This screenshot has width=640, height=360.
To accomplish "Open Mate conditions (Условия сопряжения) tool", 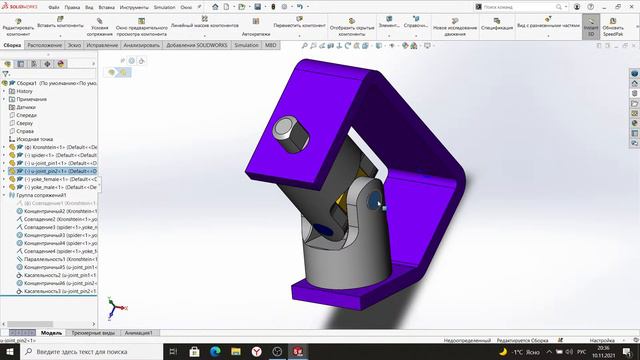I will [100, 27].
